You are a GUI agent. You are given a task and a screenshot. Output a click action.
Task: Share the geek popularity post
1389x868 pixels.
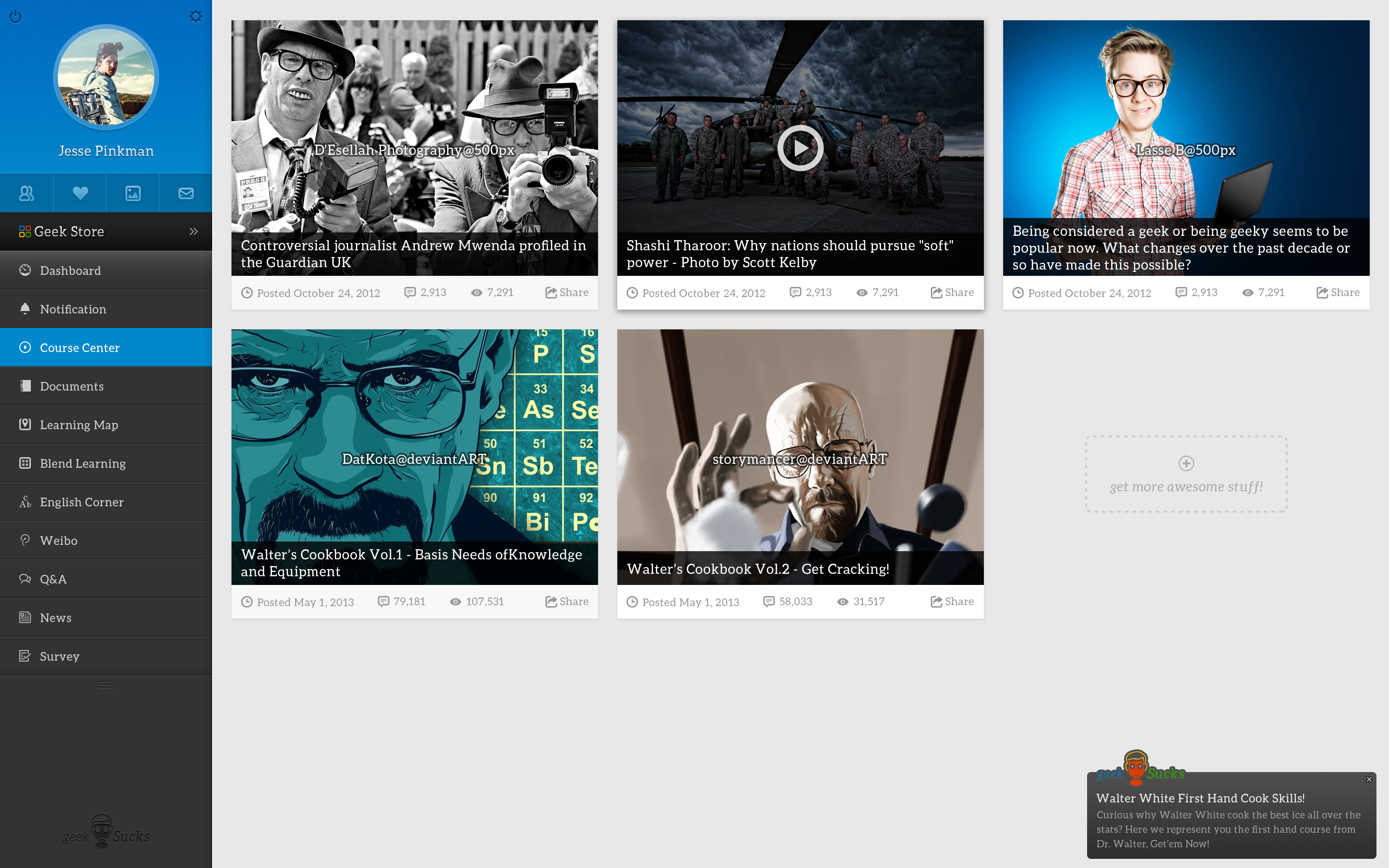[x=1338, y=292]
